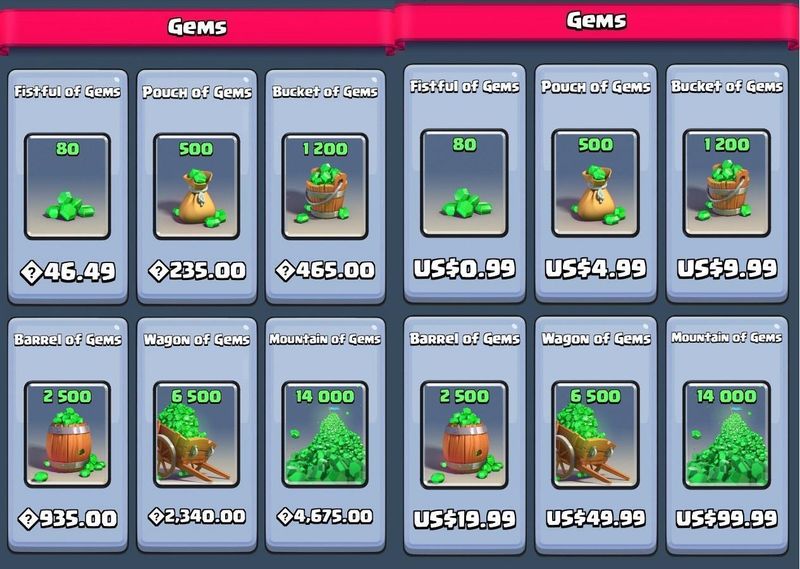Select the gem mountain image priced US$99.99
Image resolution: width=800 pixels, height=569 pixels.
point(727,435)
